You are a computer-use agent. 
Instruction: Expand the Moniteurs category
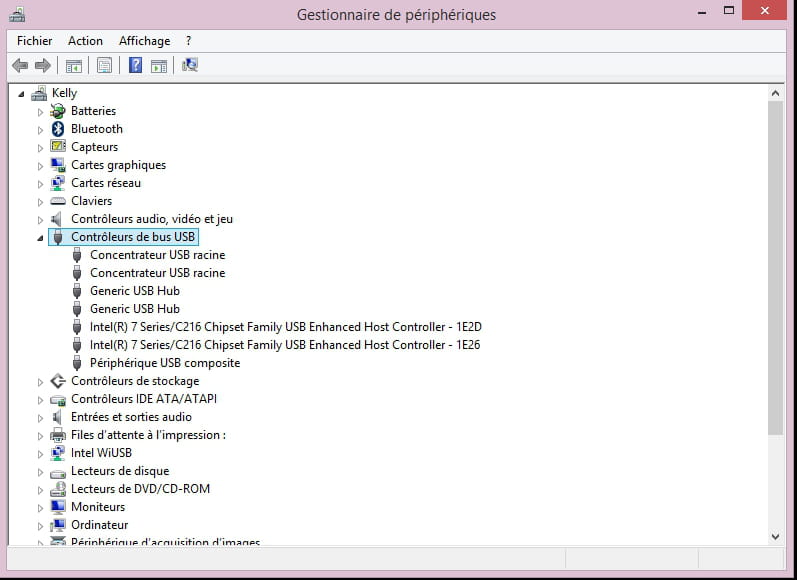click(41, 507)
